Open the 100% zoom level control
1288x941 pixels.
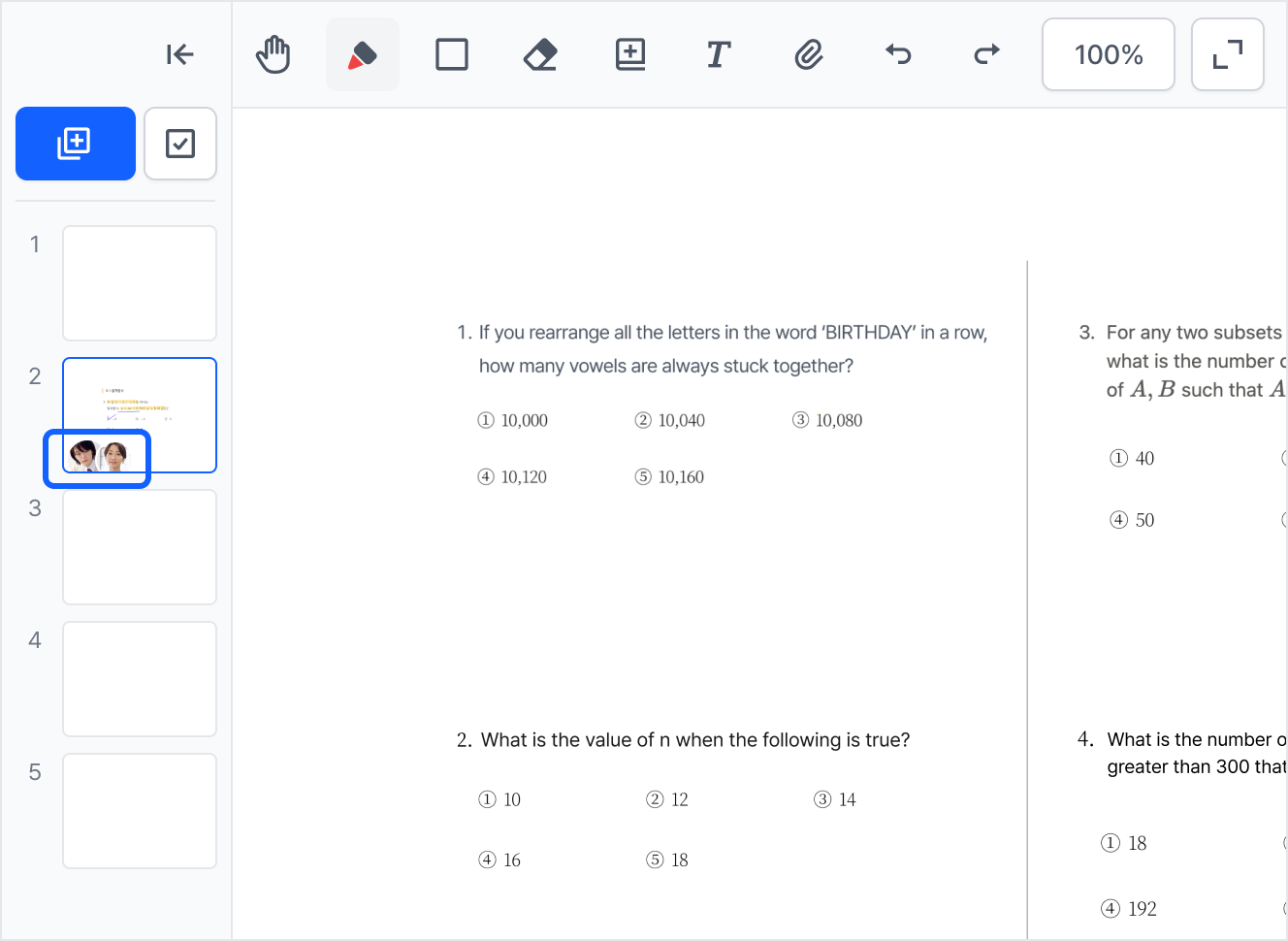pyautogui.click(x=1109, y=54)
